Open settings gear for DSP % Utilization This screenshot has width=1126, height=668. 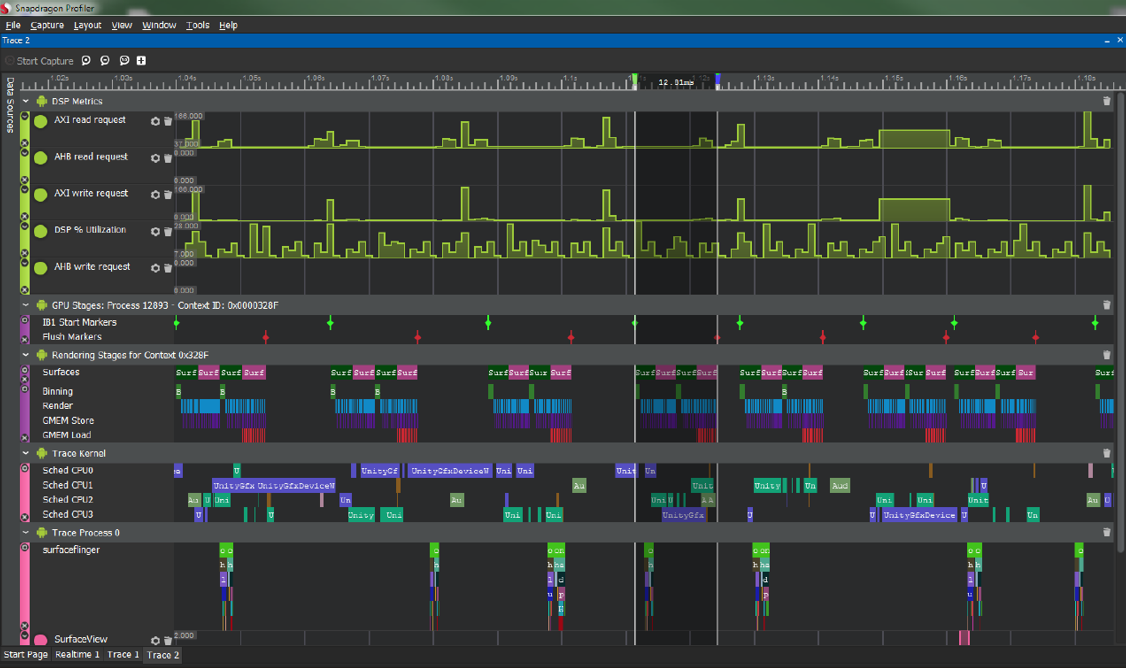pyautogui.click(x=155, y=231)
